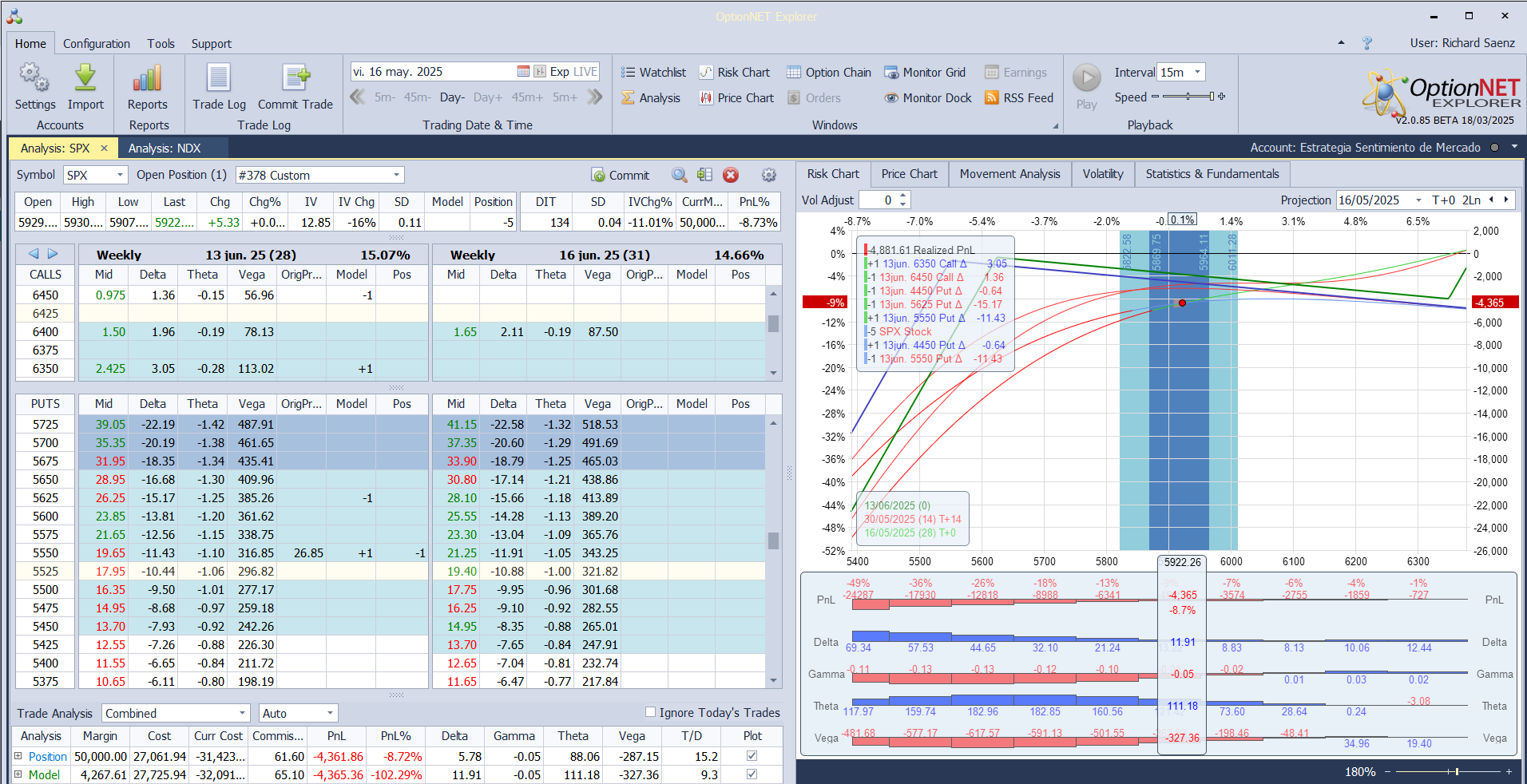Open the Auto dropdown
This screenshot has height=784, width=1527.
click(330, 713)
